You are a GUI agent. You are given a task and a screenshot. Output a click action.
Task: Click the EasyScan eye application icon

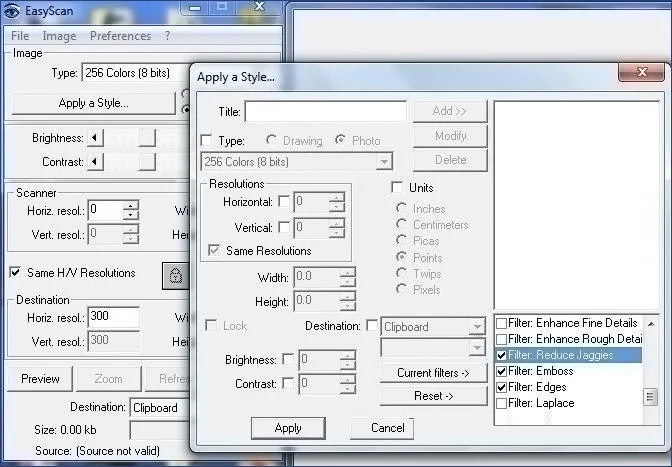coord(12,11)
